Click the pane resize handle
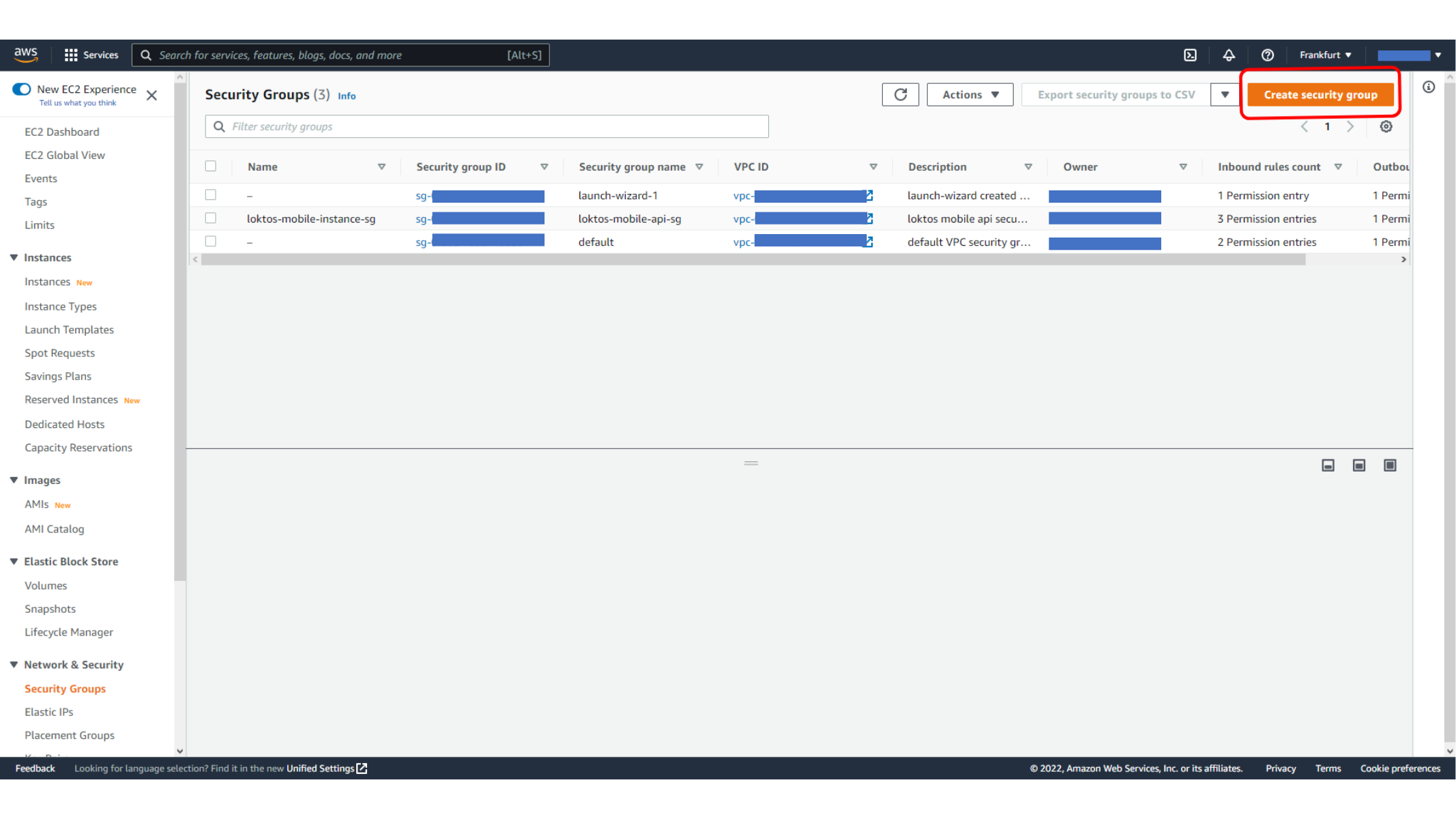This screenshot has height=819, width=1456. click(751, 463)
